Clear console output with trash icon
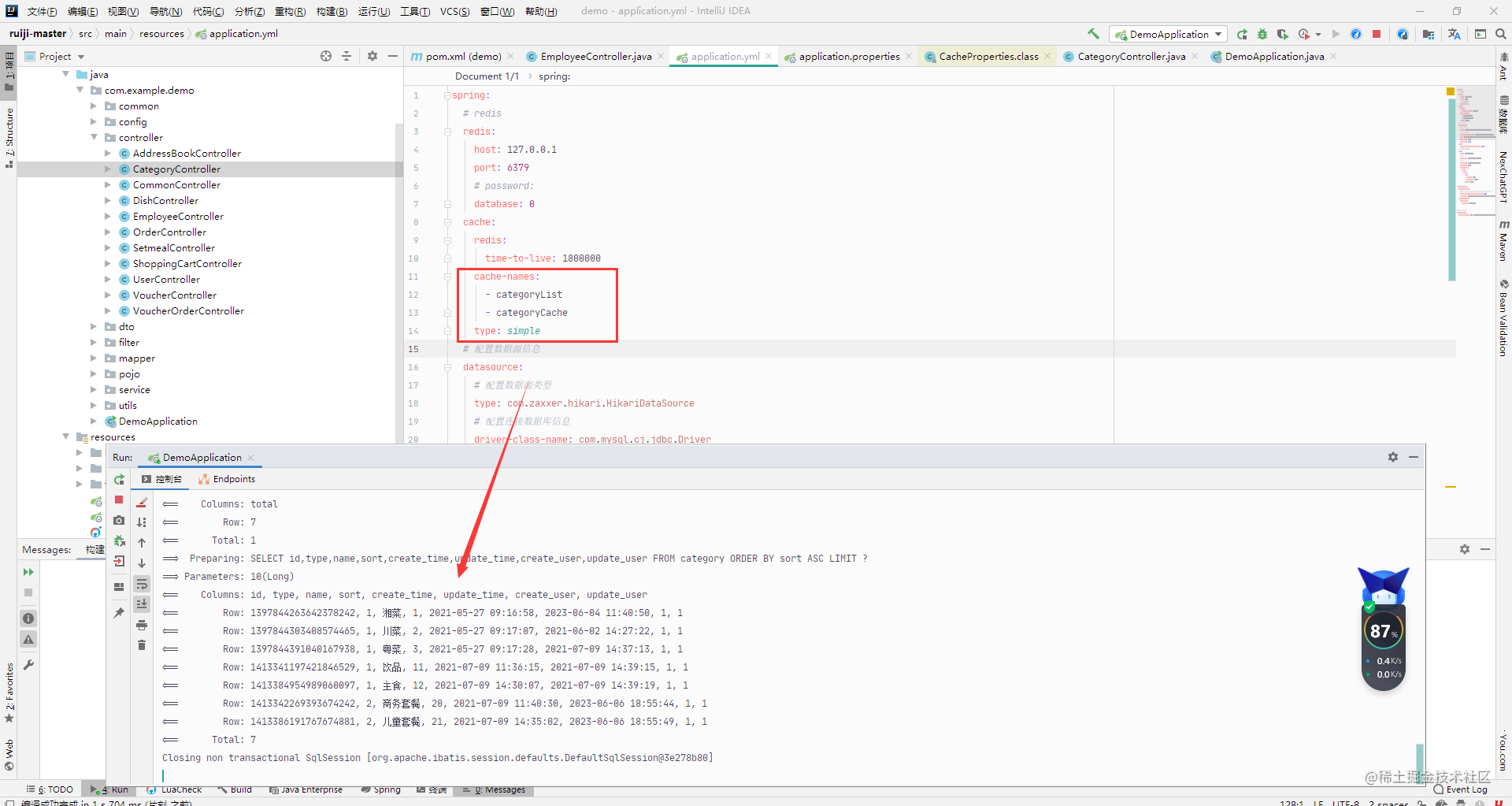 [142, 644]
